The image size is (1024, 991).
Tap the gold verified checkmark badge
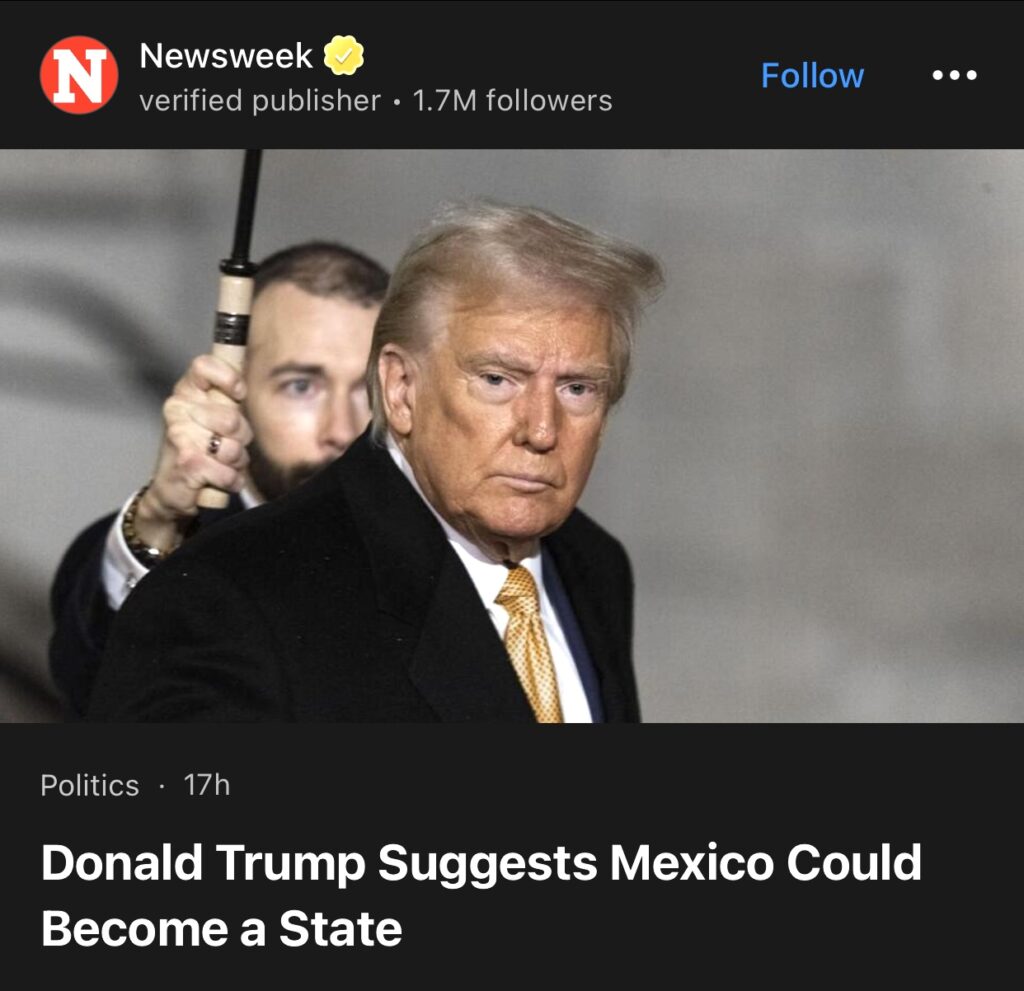[x=344, y=56]
